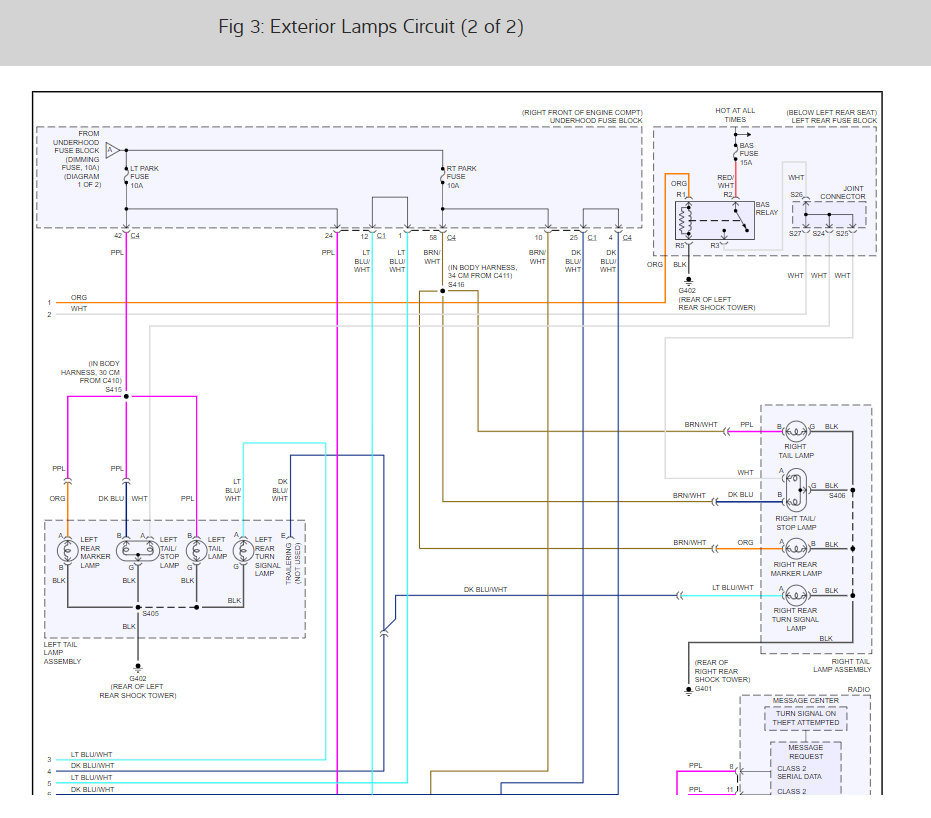Click the Message Request box in Radio
The width and height of the screenshot is (931, 818).
click(806, 768)
